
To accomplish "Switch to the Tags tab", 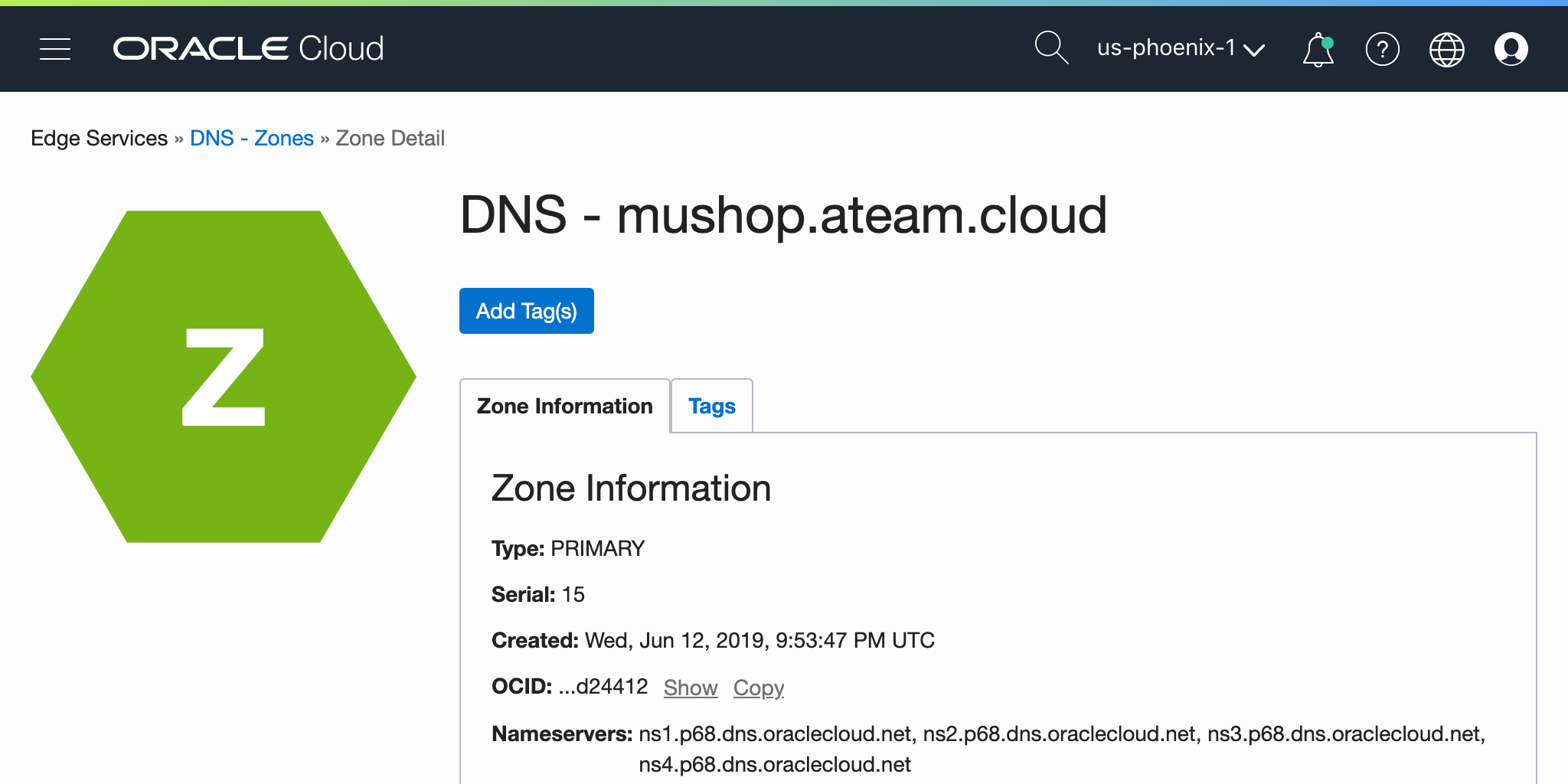I will click(711, 406).
